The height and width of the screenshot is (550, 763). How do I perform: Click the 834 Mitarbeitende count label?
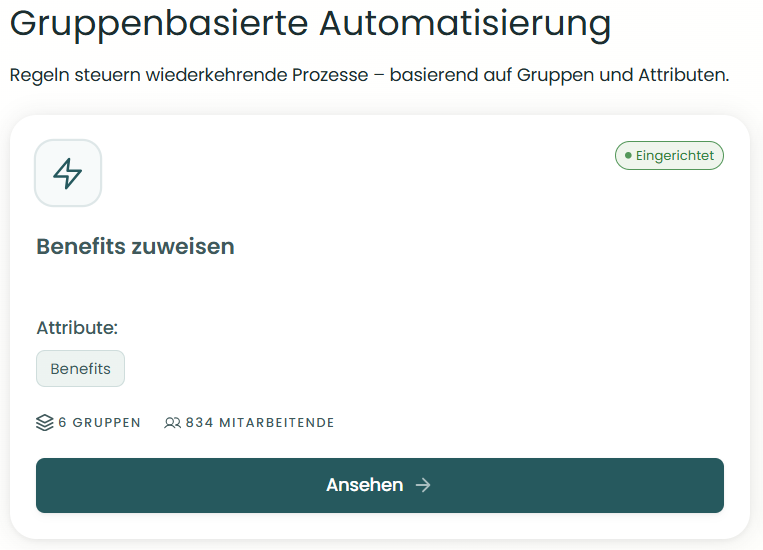coord(260,422)
